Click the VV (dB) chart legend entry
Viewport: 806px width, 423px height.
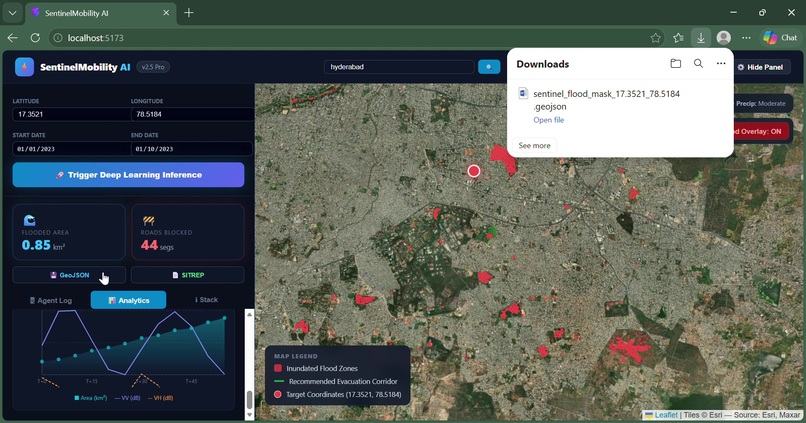pyautogui.click(x=127, y=398)
